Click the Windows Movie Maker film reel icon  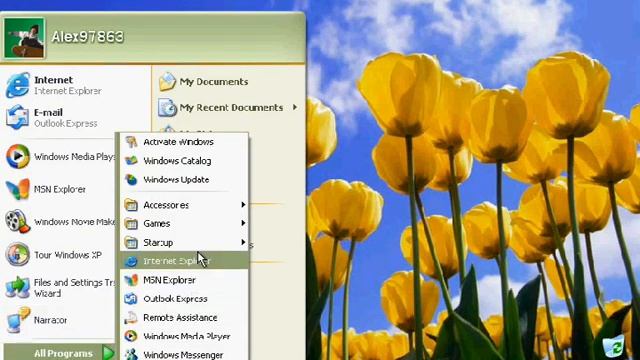coord(18,222)
